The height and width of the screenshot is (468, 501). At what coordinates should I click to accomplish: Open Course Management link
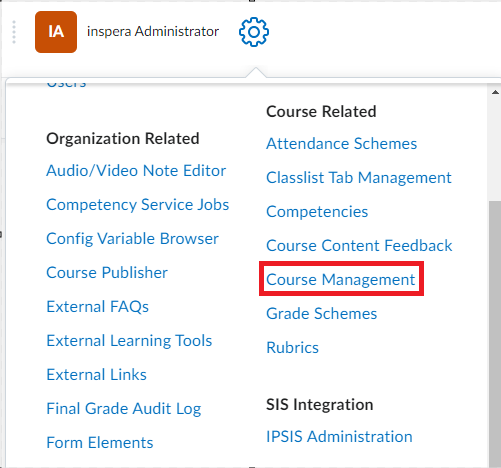pyautogui.click(x=341, y=279)
